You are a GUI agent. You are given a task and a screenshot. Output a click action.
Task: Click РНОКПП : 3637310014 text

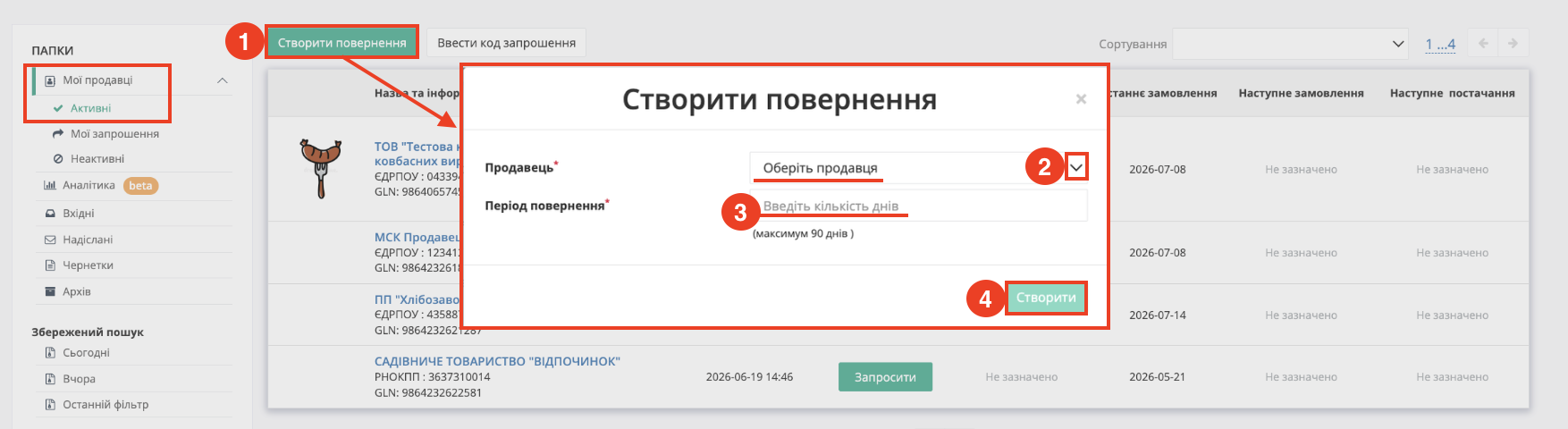click(433, 376)
